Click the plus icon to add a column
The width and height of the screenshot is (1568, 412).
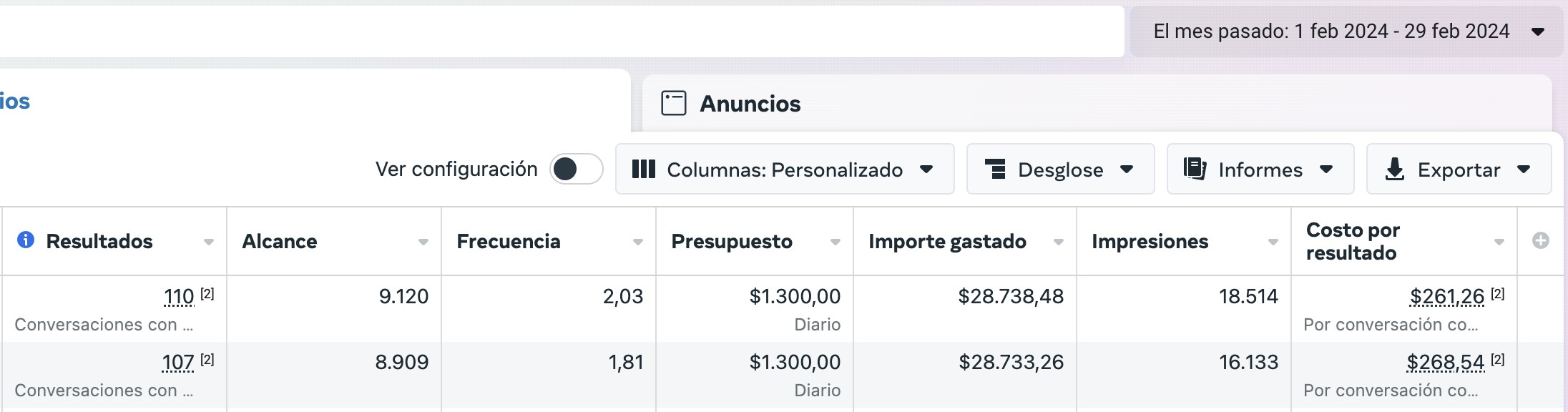pyautogui.click(x=1541, y=241)
